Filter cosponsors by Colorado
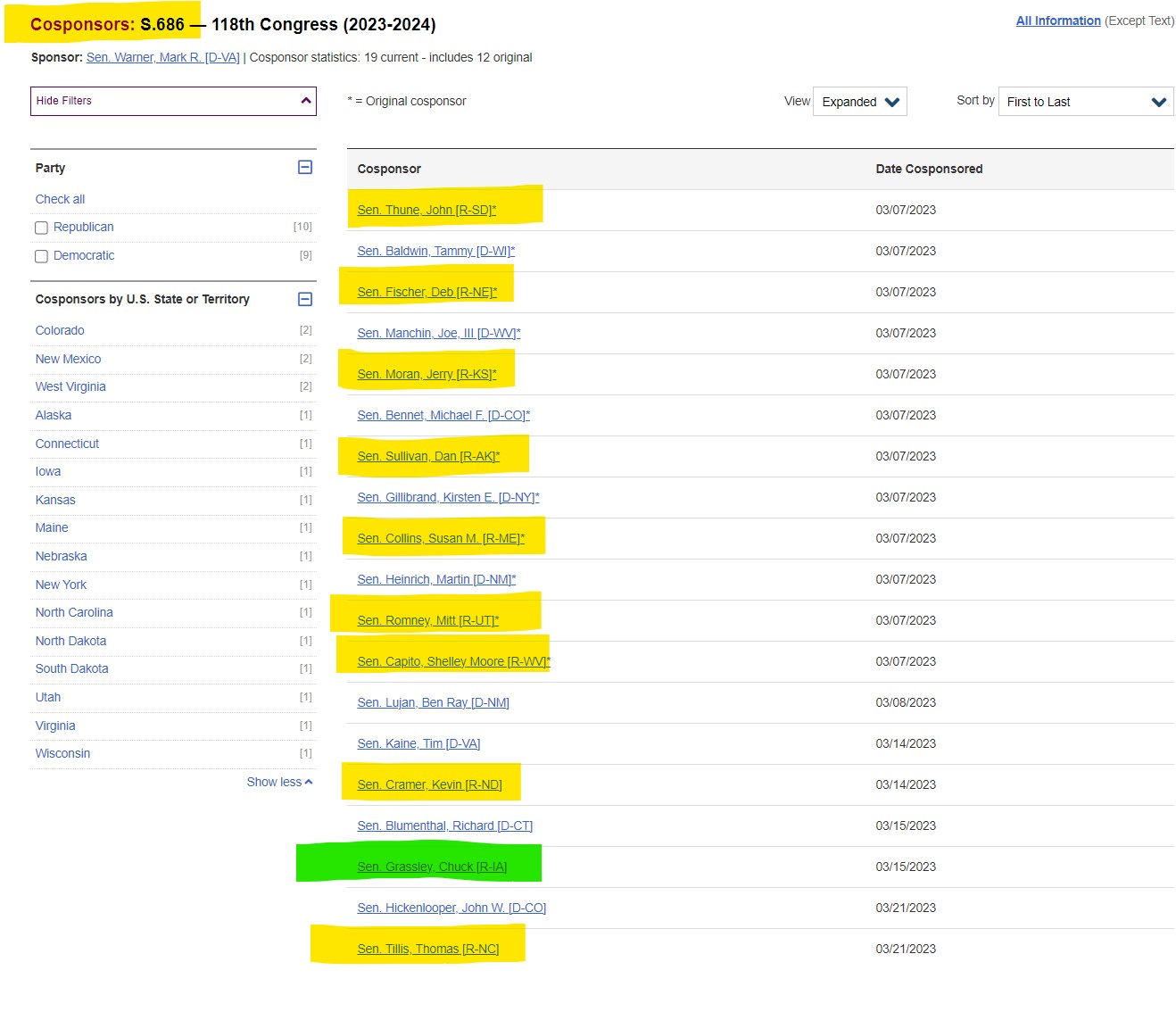This screenshot has width=1176, height=1012. 60,330
